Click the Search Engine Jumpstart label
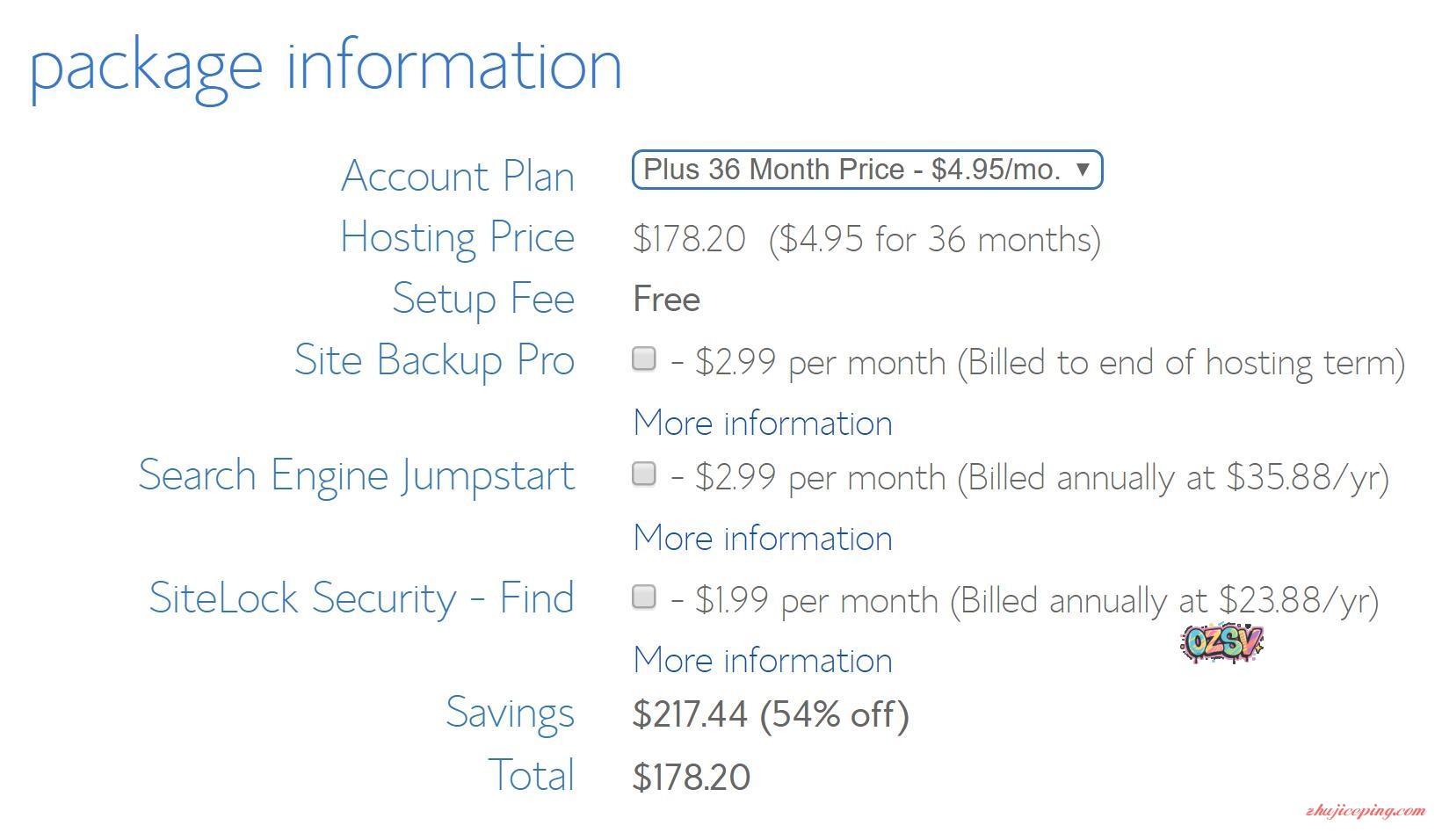 pyautogui.click(x=357, y=475)
